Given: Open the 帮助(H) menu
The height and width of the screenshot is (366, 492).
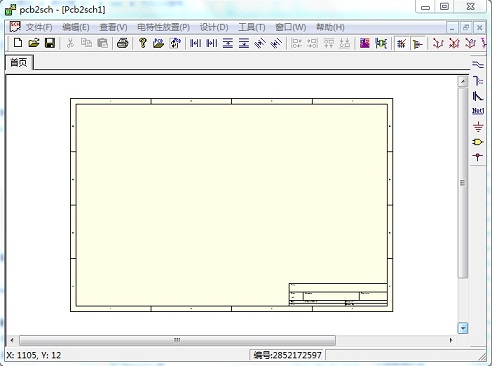Looking at the screenshot, I should click(330, 27).
